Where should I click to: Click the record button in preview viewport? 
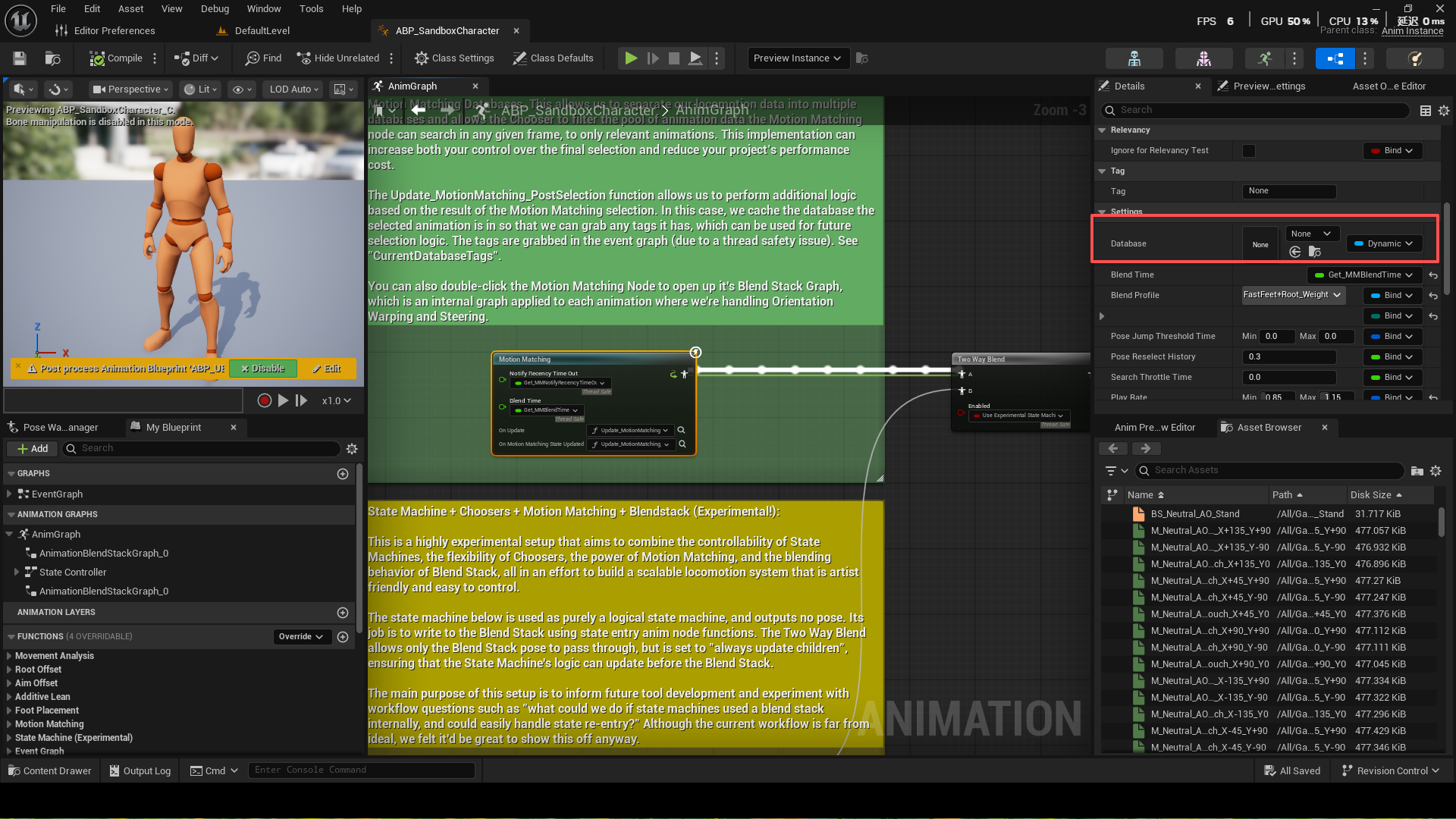264,400
